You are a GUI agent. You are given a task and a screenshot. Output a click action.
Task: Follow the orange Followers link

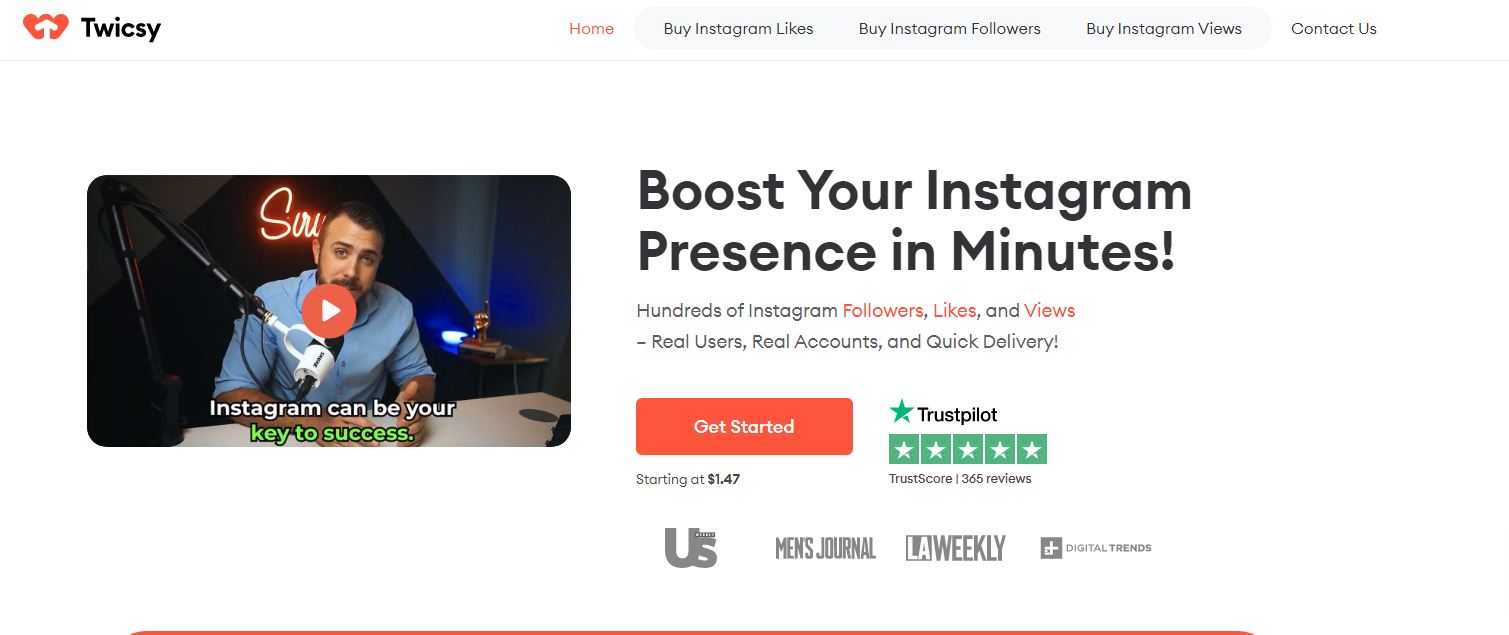[x=882, y=310]
